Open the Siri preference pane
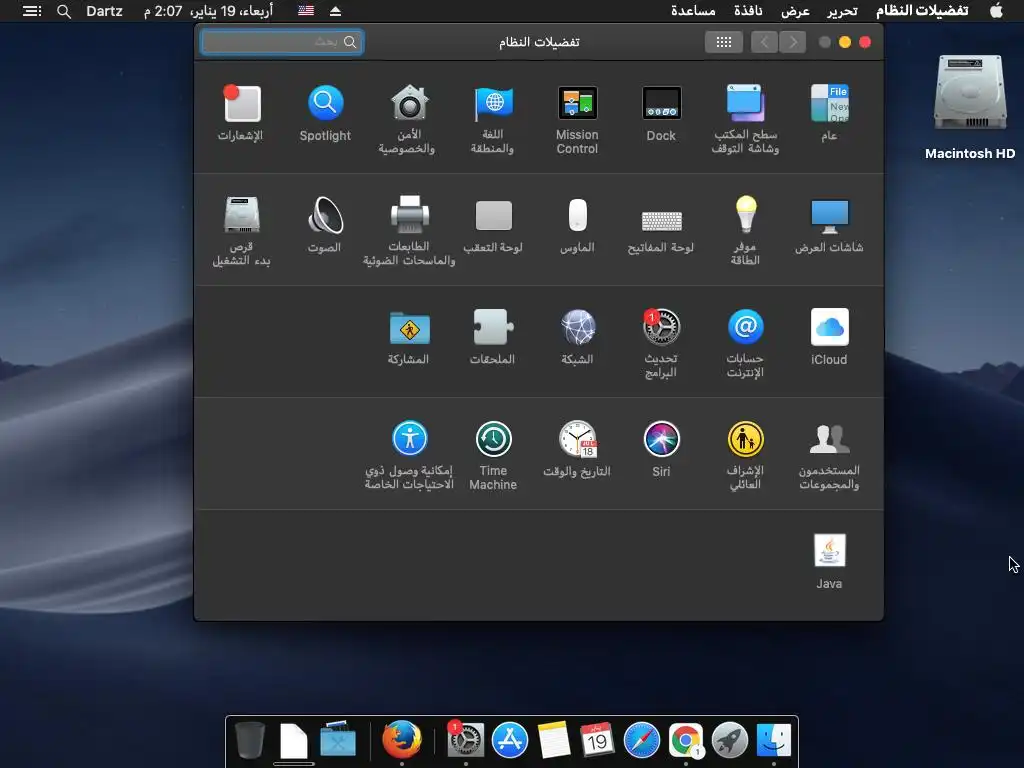Image resolution: width=1024 pixels, height=768 pixels. (x=661, y=449)
